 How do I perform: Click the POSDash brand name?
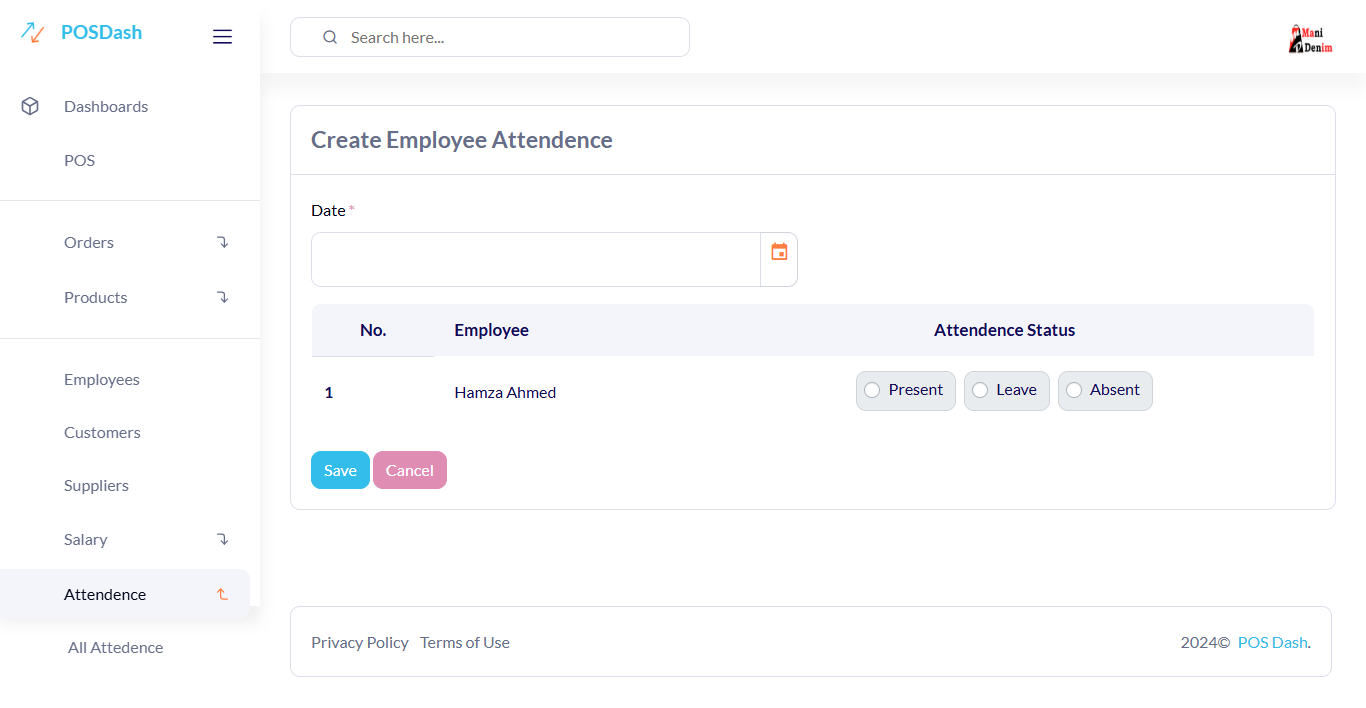click(101, 32)
